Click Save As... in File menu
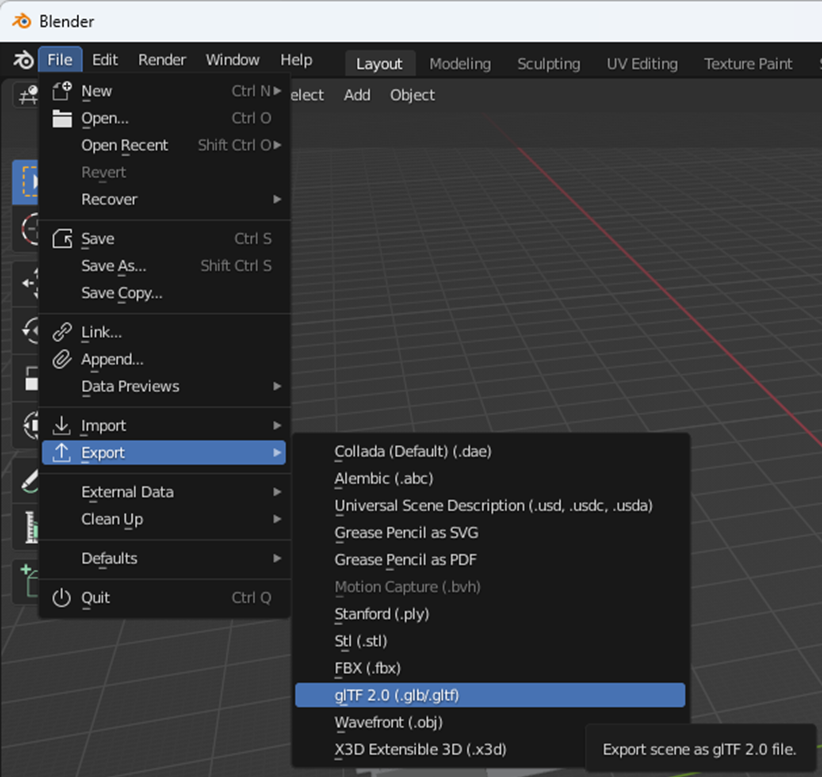 point(114,266)
